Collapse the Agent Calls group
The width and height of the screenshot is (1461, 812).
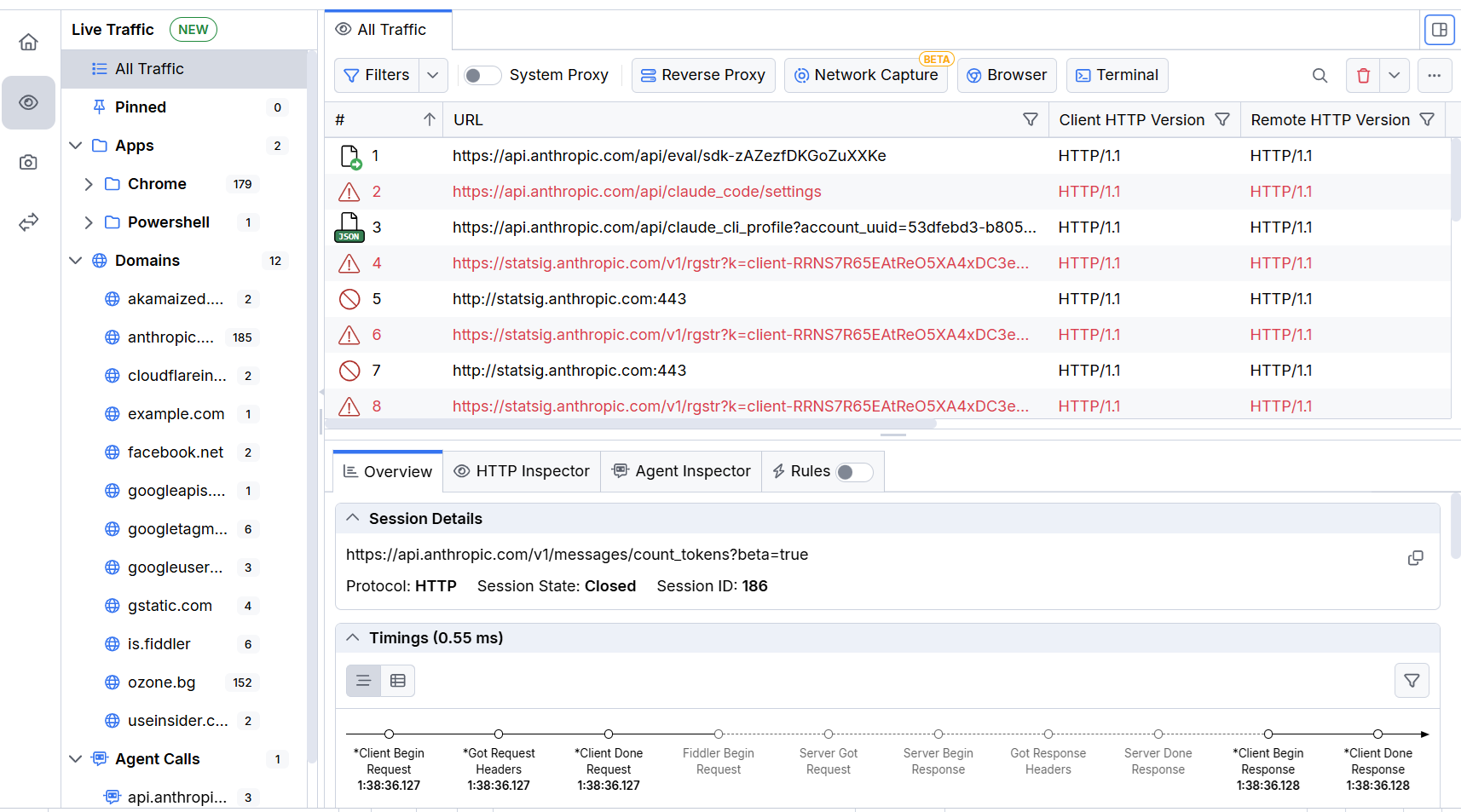pos(75,759)
